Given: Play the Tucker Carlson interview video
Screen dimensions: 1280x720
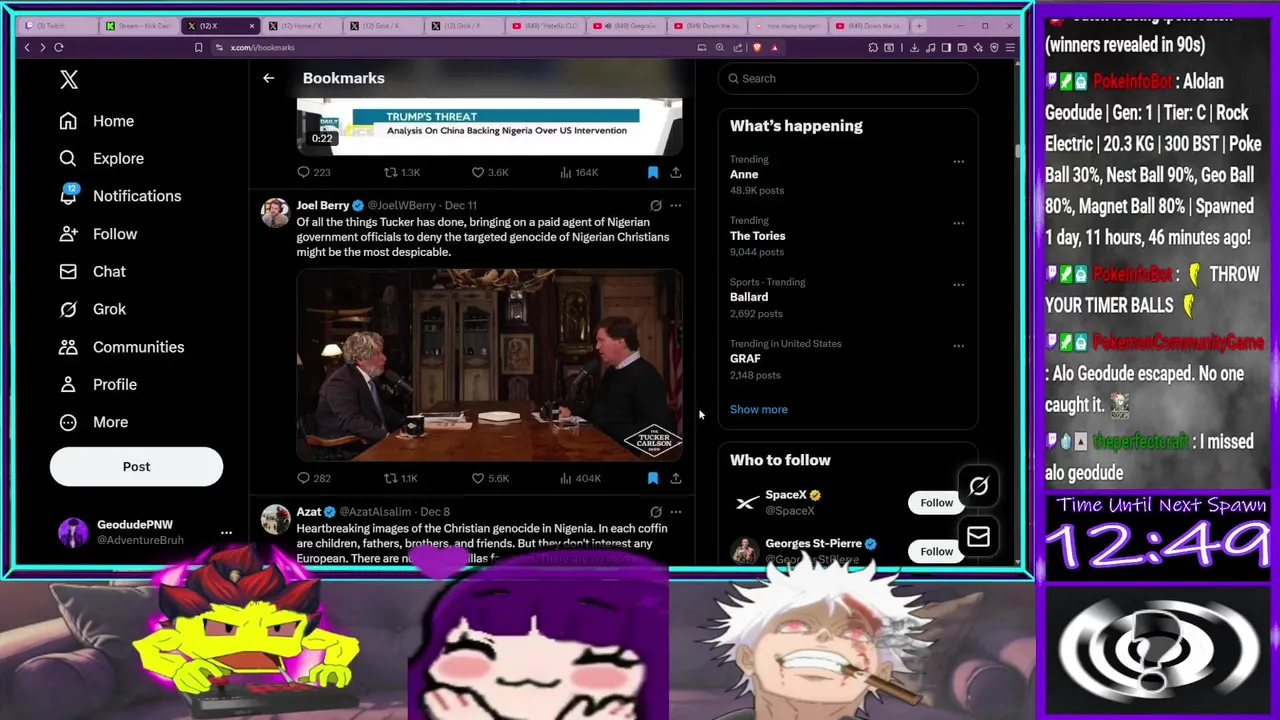Looking at the screenshot, I should (x=489, y=365).
